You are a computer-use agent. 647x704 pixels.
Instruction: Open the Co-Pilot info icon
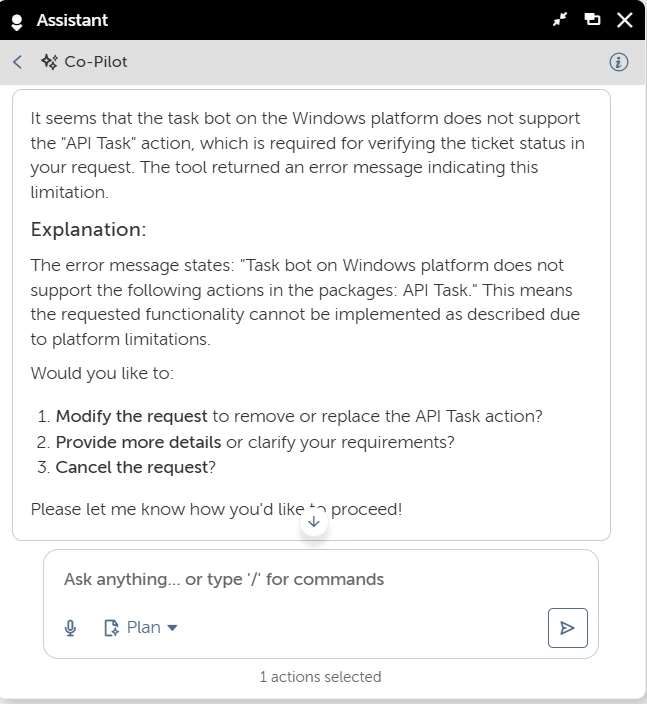coord(618,62)
